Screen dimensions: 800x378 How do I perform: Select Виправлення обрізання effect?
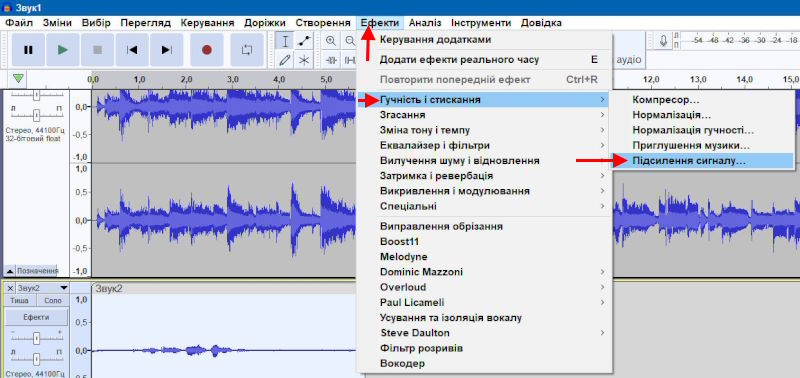click(484, 226)
